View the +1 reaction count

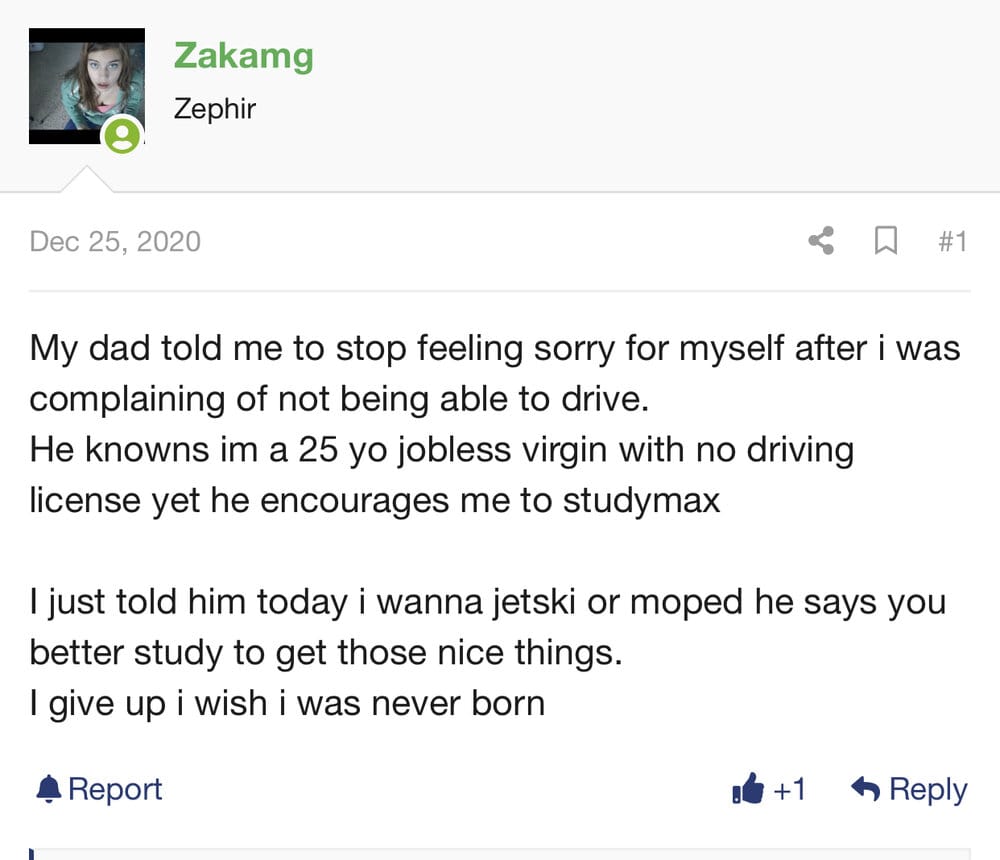point(789,790)
